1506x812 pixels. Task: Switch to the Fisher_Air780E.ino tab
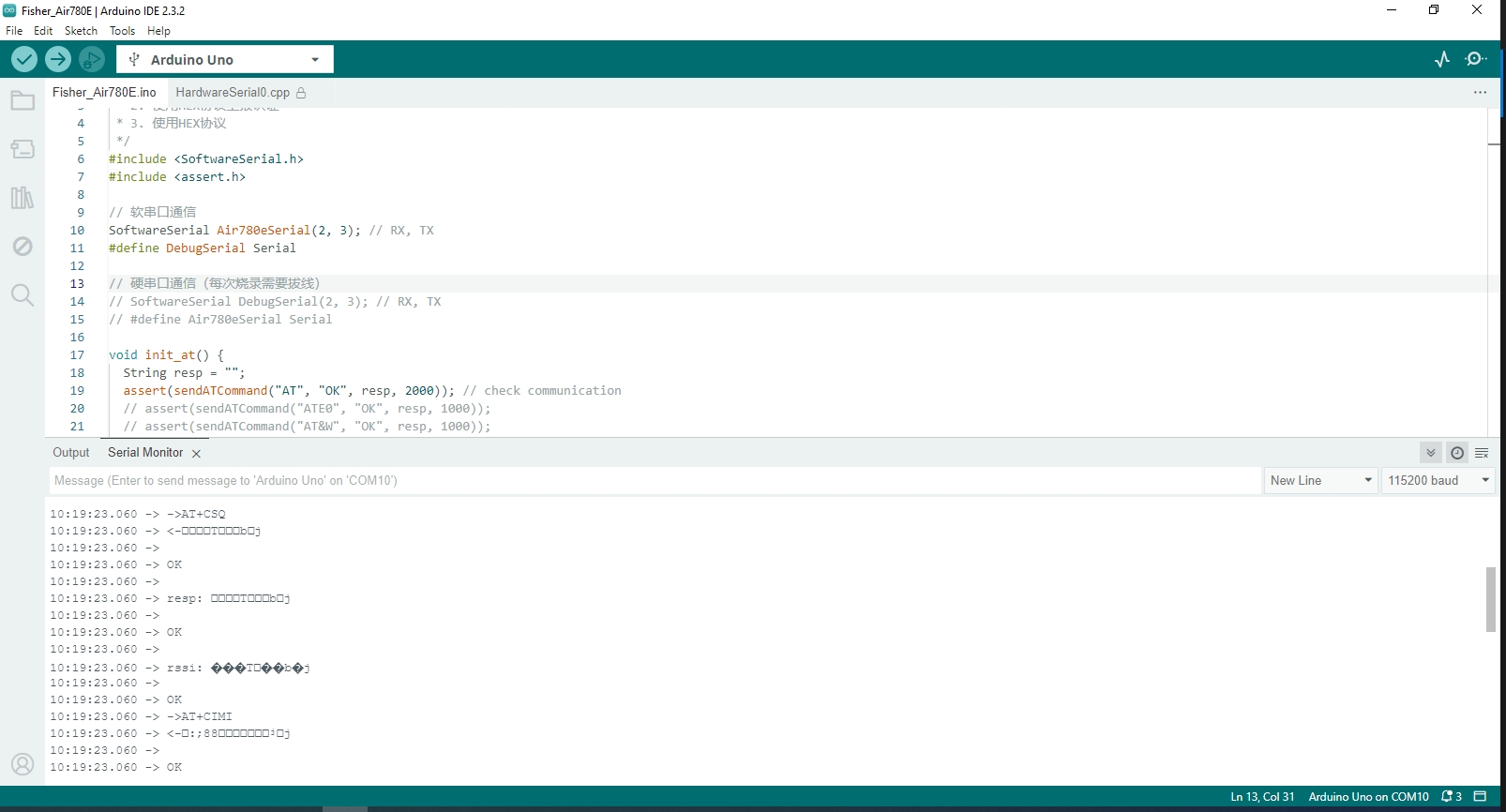(104, 92)
